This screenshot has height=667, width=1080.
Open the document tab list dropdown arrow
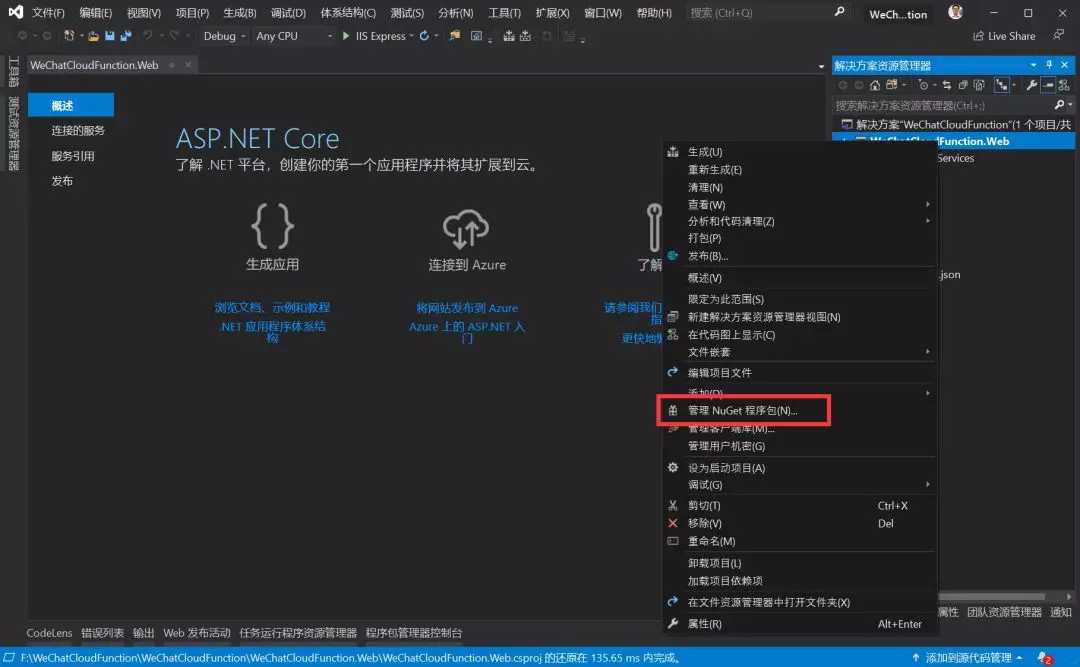click(821, 66)
